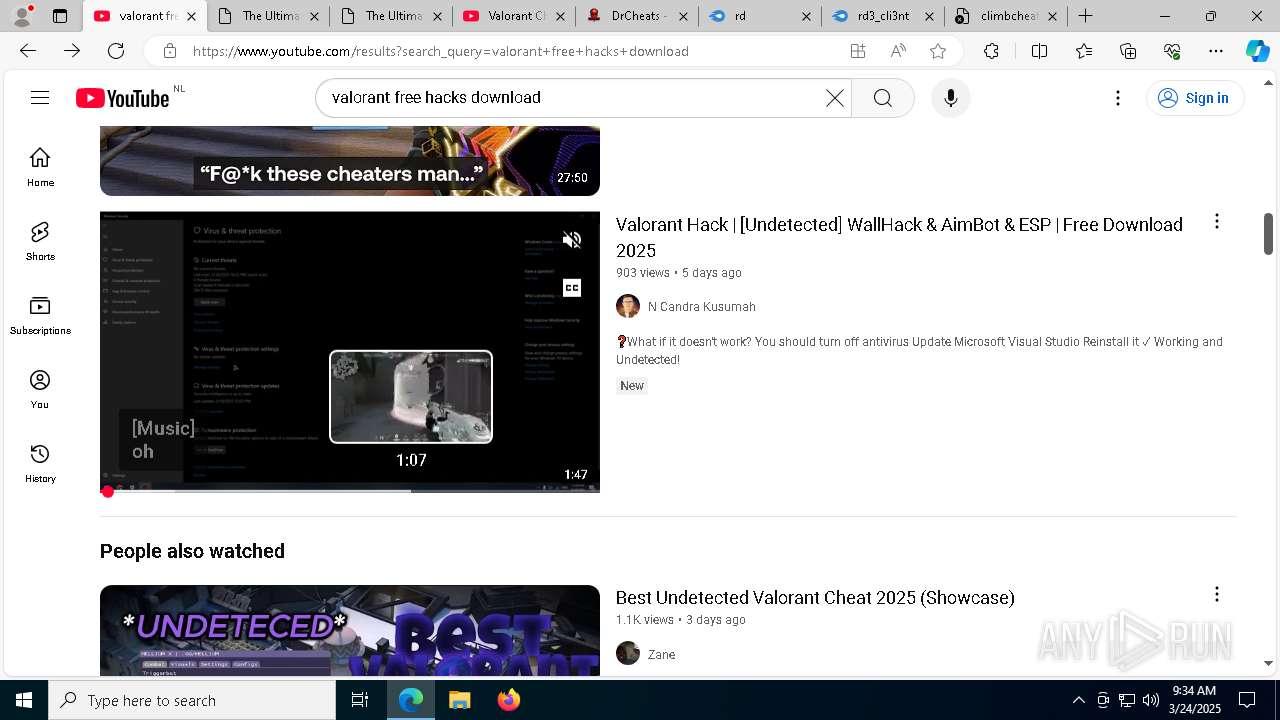Refresh the current page

coord(116,51)
